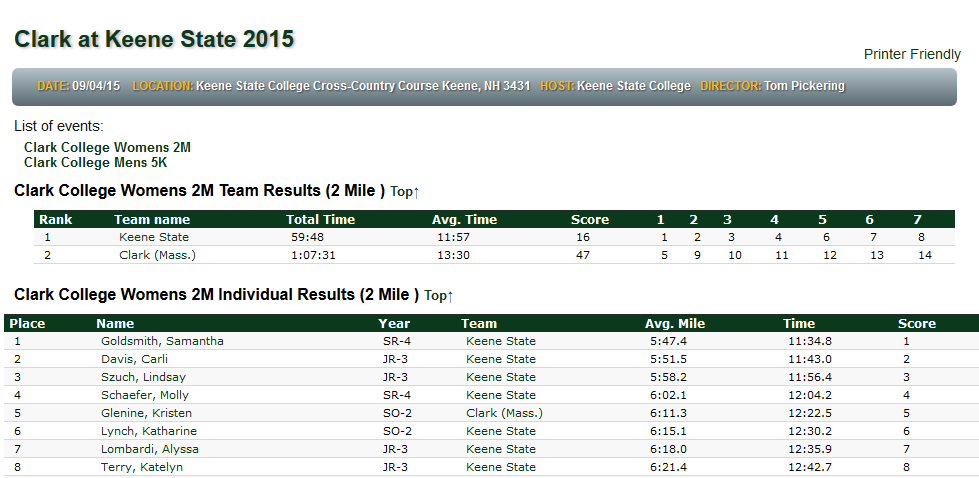Click team score 16
Screen dimensions: 979x478
tap(583, 237)
